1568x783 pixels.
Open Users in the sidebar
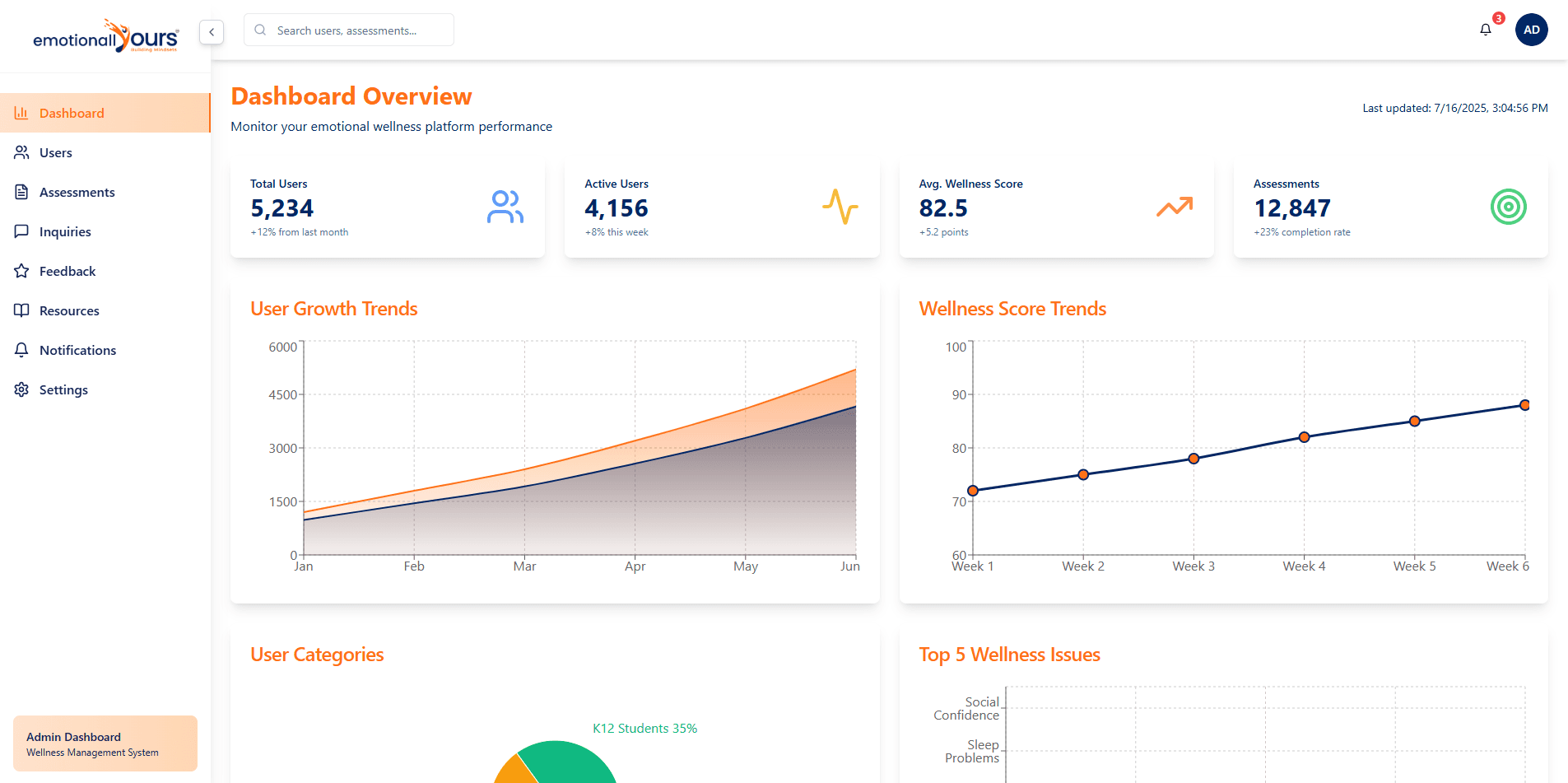click(x=55, y=152)
